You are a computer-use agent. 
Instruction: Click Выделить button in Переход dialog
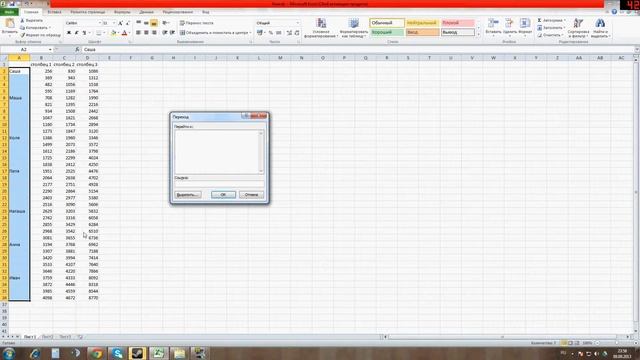(x=188, y=195)
